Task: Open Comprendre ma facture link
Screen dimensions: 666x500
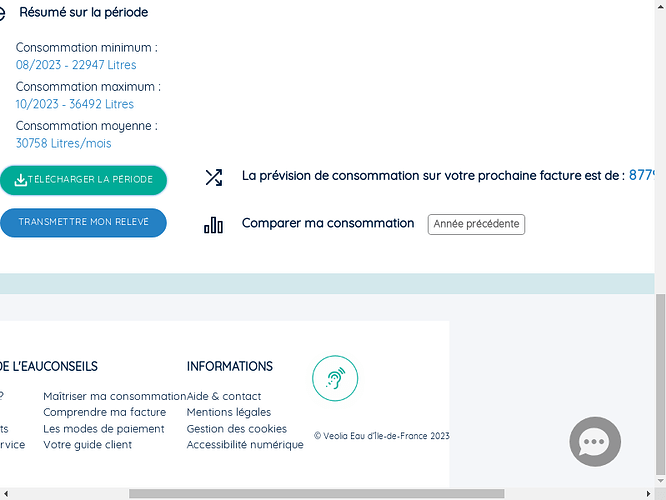Action: coord(104,412)
